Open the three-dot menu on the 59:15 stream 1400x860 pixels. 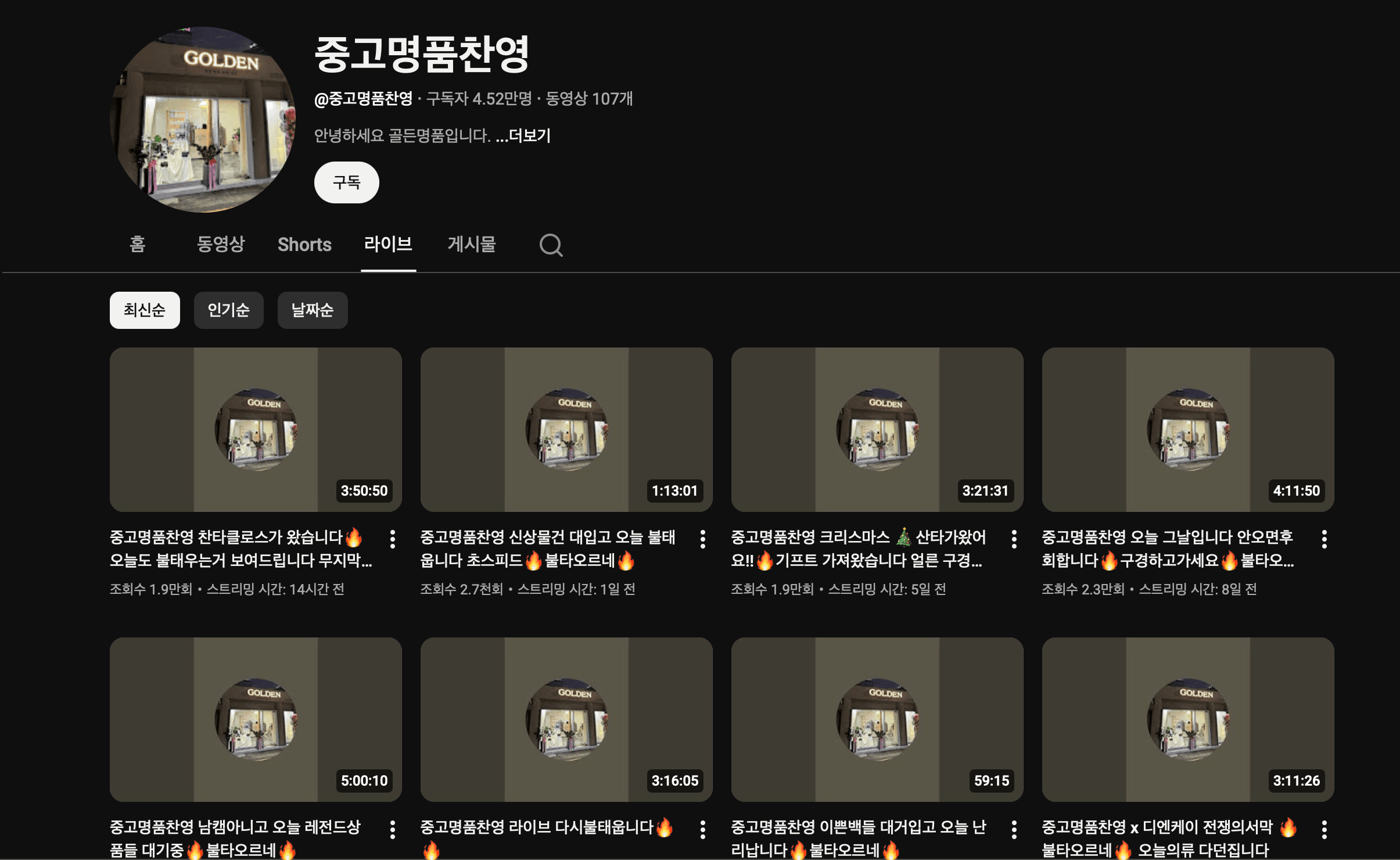(x=1014, y=829)
